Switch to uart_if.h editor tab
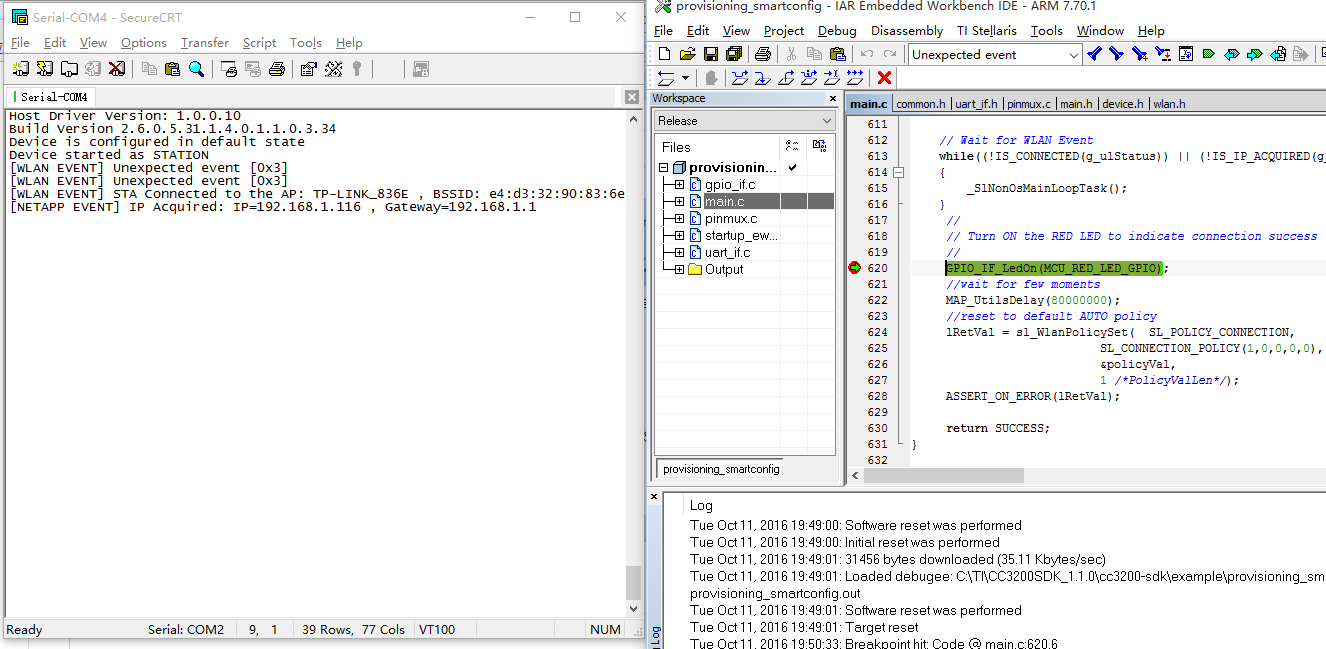The width and height of the screenshot is (1326, 649). point(976,104)
